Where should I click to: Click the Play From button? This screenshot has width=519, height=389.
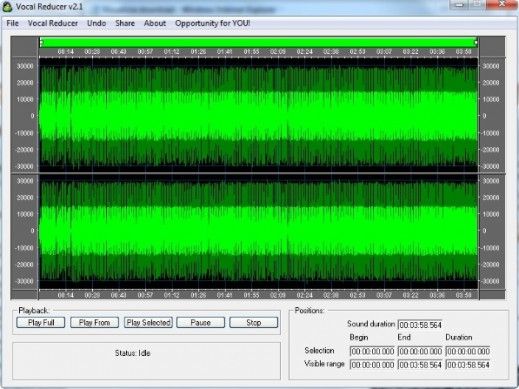pos(94,322)
